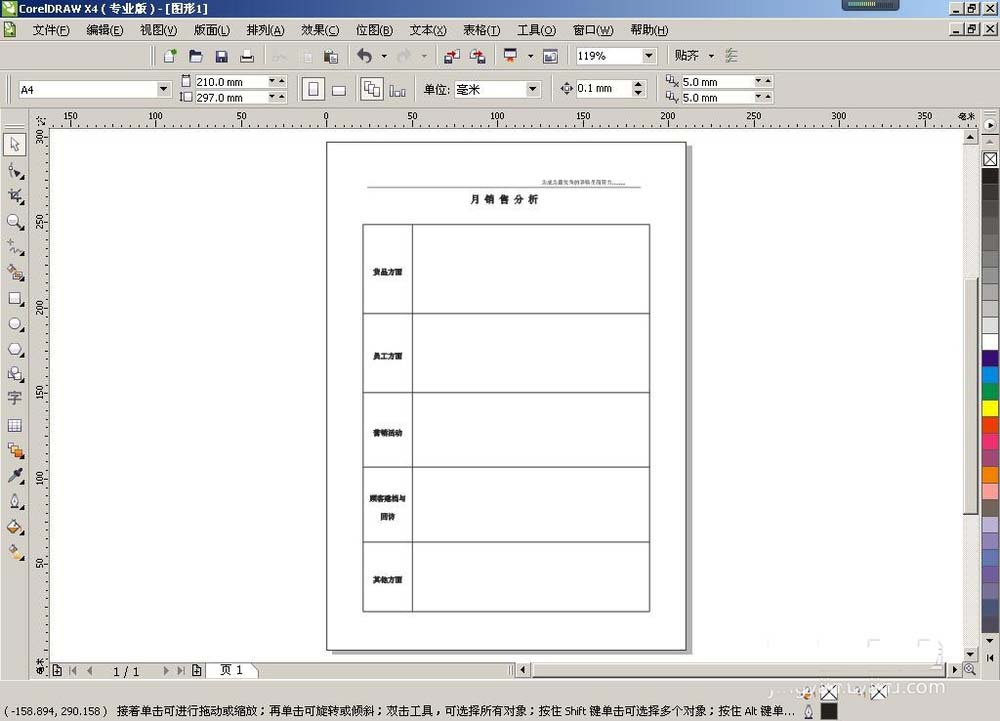Select the Zoom tool
The image size is (1000, 721).
point(14,220)
